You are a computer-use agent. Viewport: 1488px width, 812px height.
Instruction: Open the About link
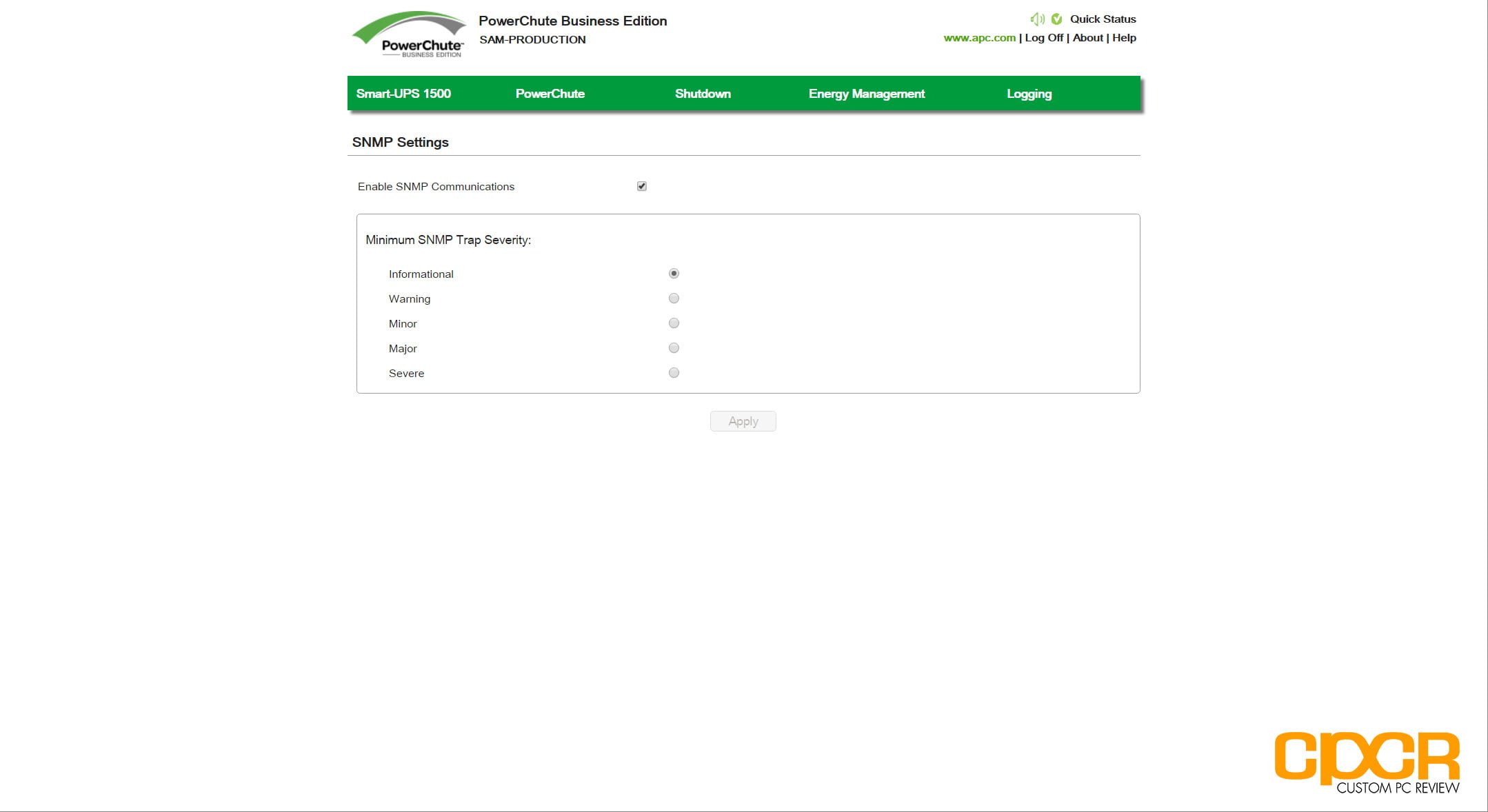tap(1087, 38)
